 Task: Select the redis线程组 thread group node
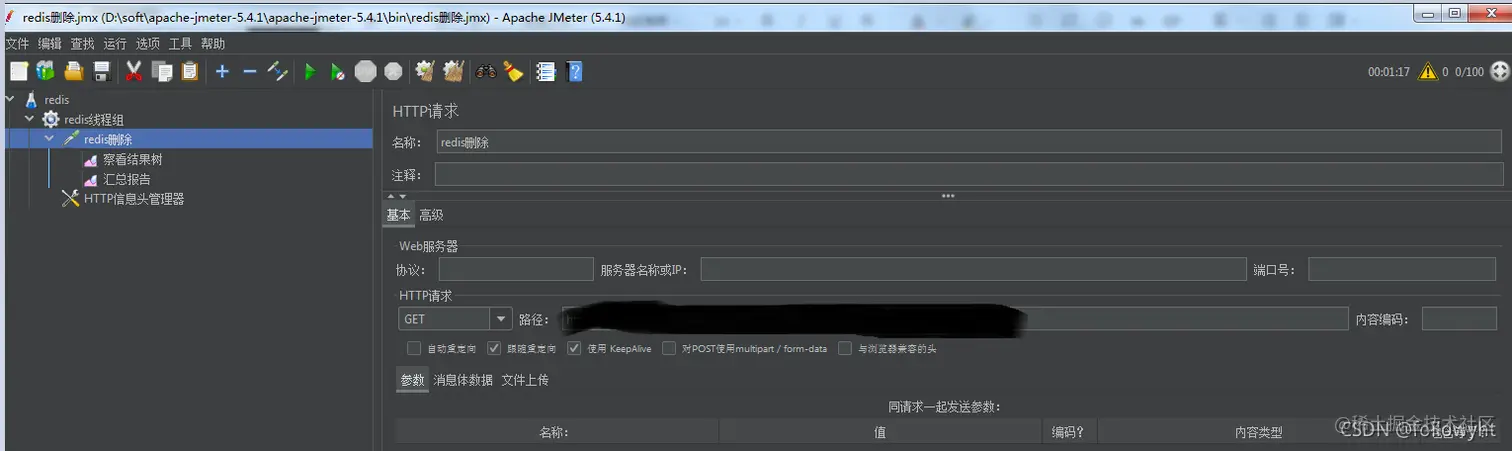94,119
